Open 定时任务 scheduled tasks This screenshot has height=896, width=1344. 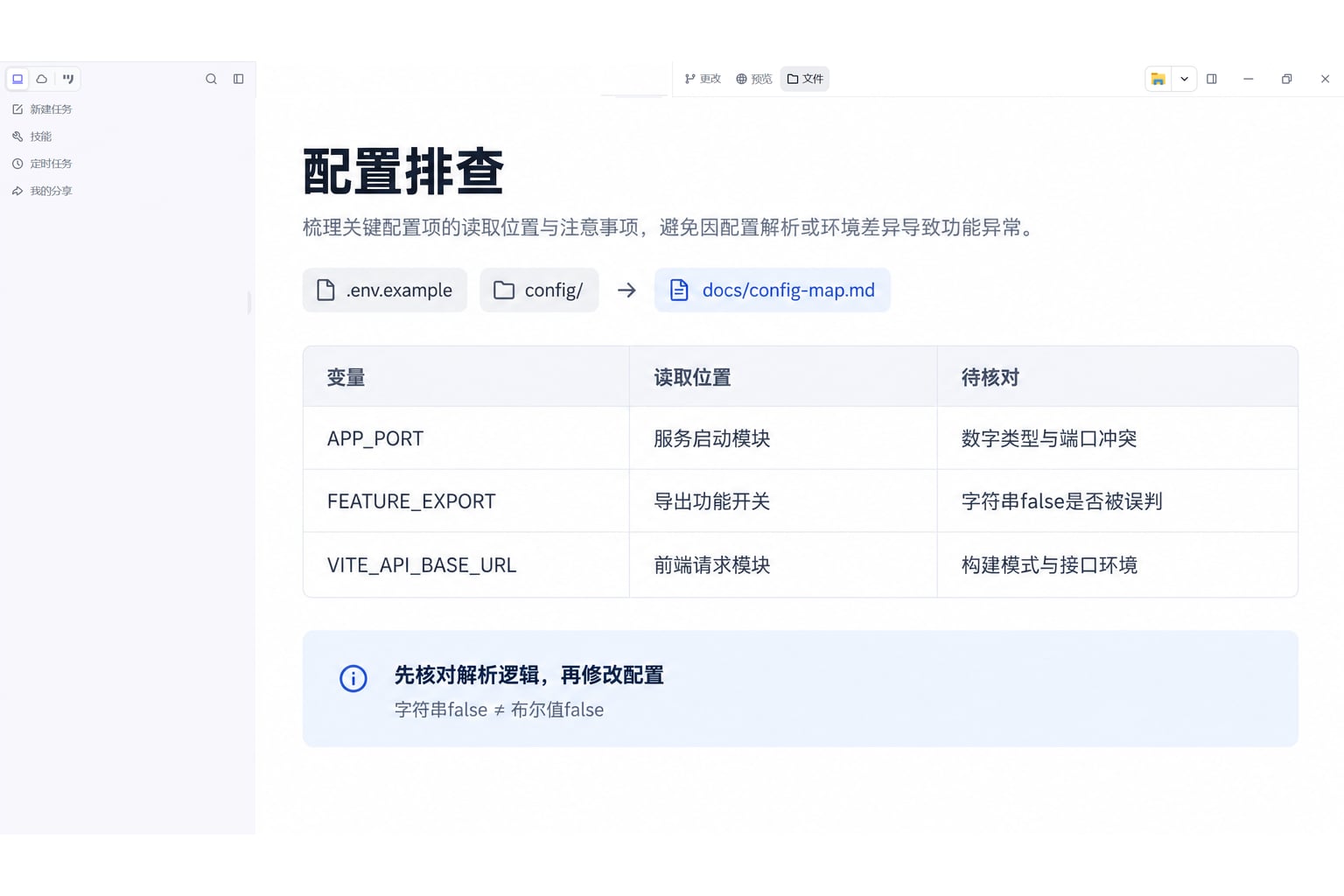pos(42,164)
